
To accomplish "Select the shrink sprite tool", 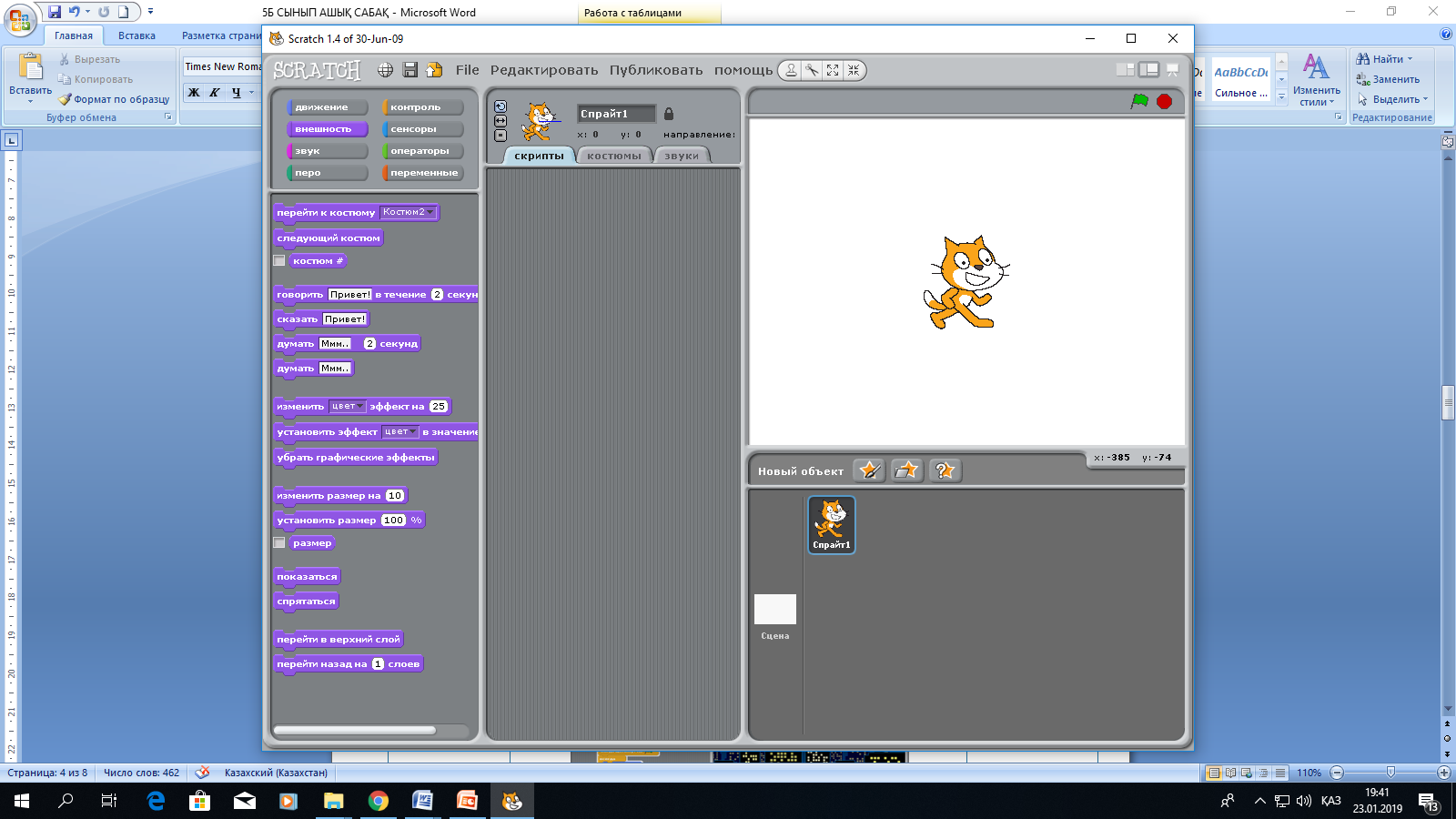I will (x=854, y=70).
